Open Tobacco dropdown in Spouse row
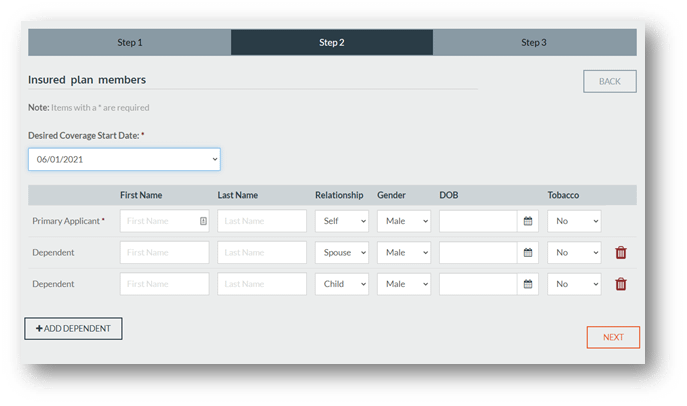 tap(574, 253)
